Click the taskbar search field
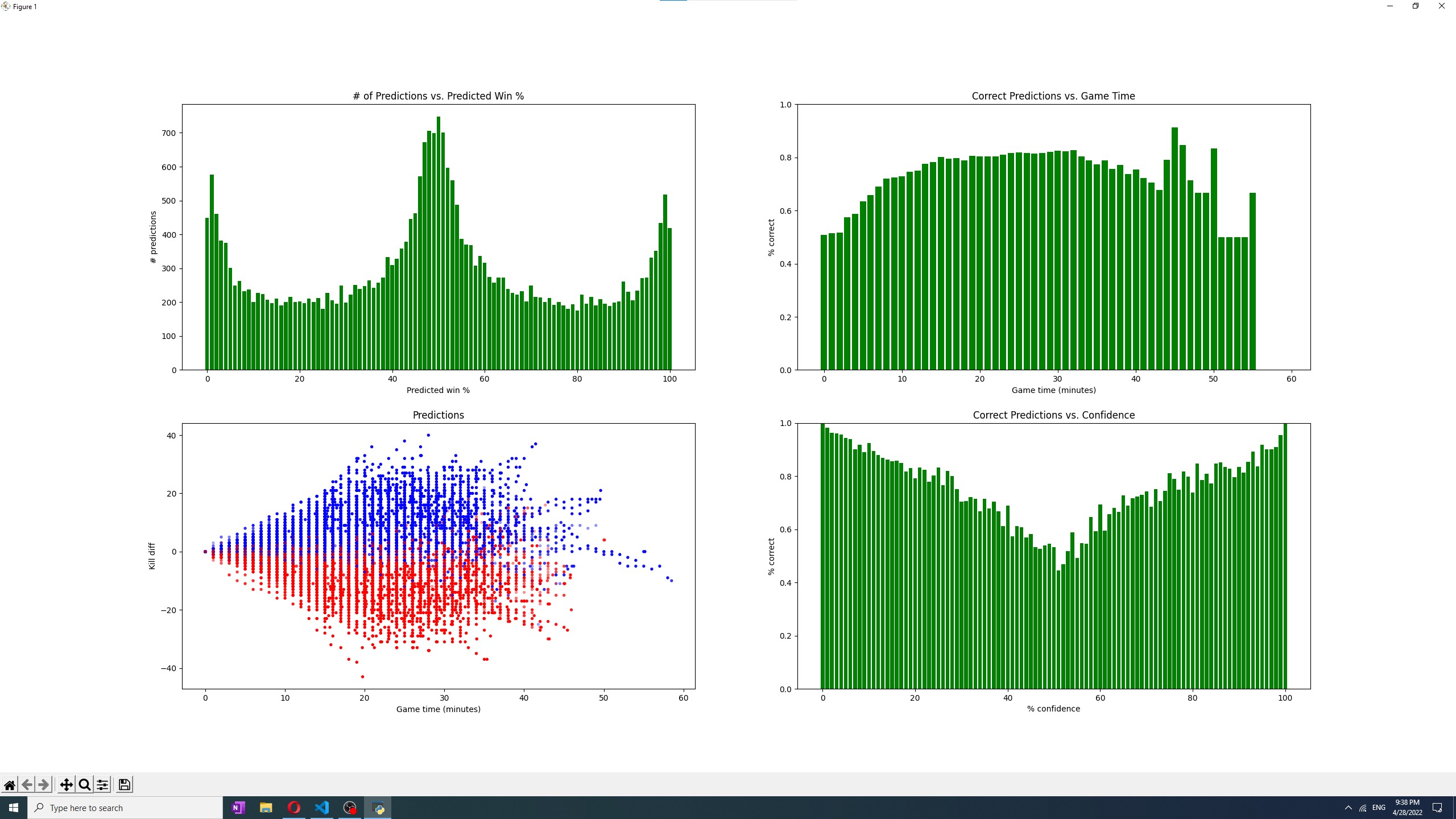Viewport: 1456px width, 819px height. coord(125,808)
